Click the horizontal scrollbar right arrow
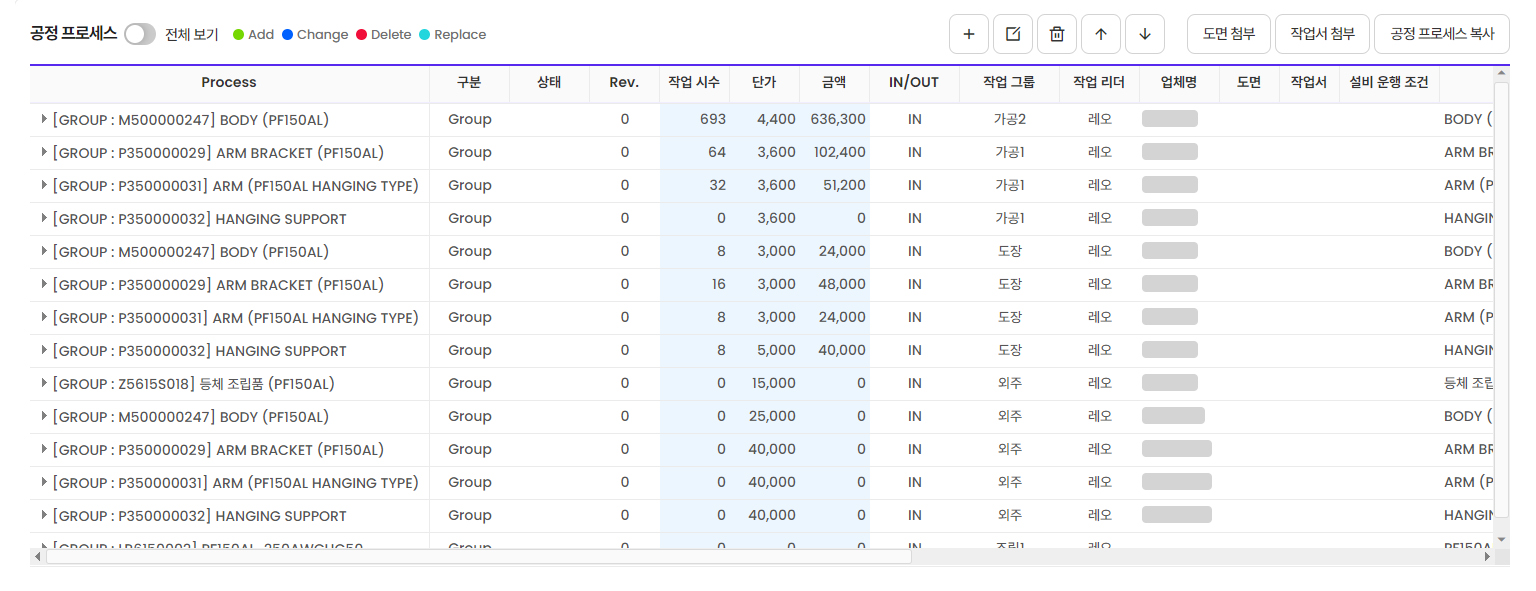Image resolution: width=1536 pixels, height=591 pixels. click(x=1487, y=556)
